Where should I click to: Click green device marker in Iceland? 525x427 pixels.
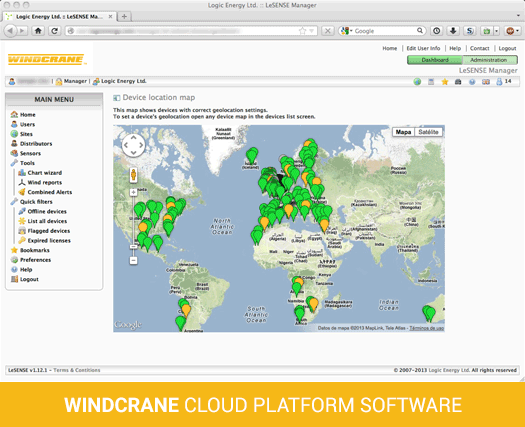[252, 156]
